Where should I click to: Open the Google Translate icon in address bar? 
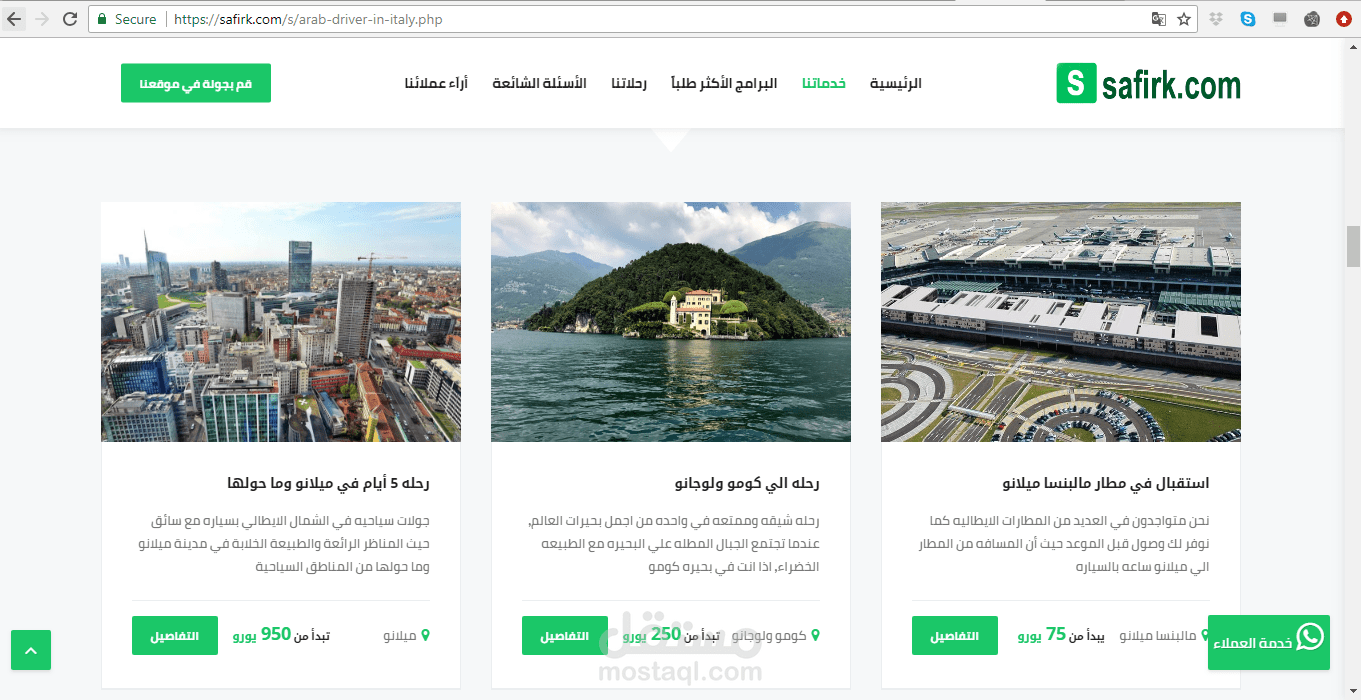tap(1158, 19)
